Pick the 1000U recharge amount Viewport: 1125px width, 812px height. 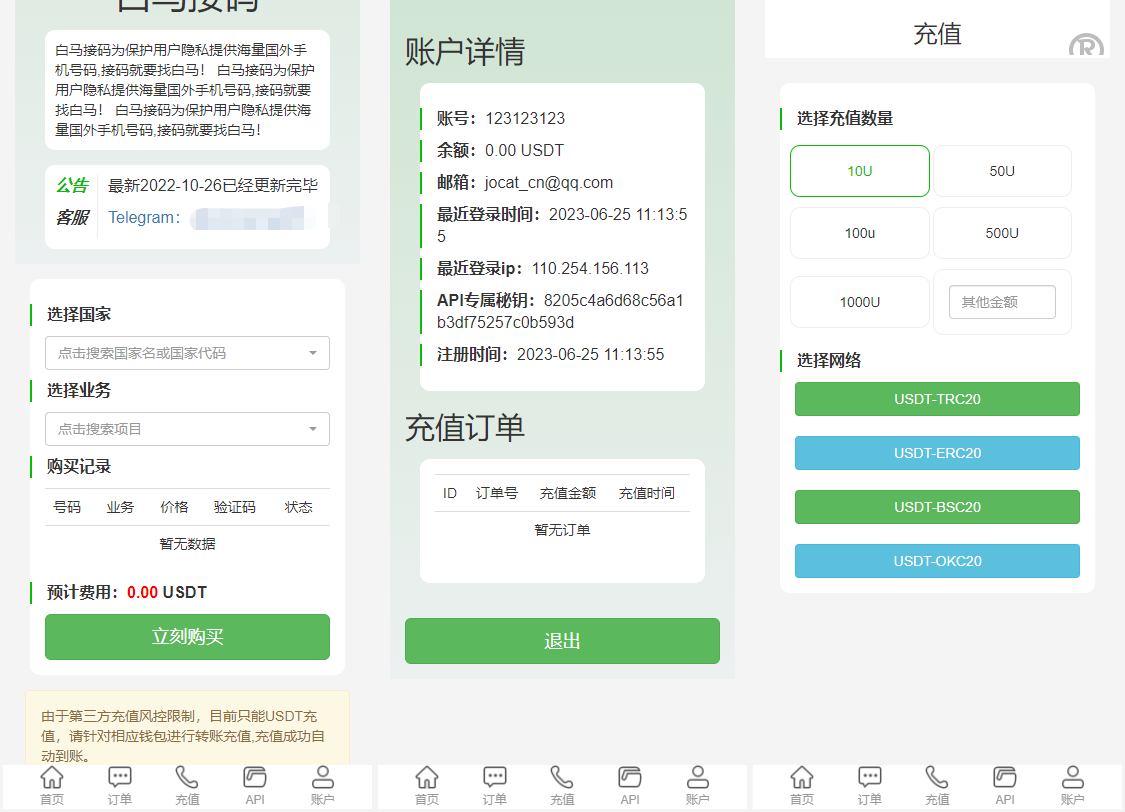860,302
